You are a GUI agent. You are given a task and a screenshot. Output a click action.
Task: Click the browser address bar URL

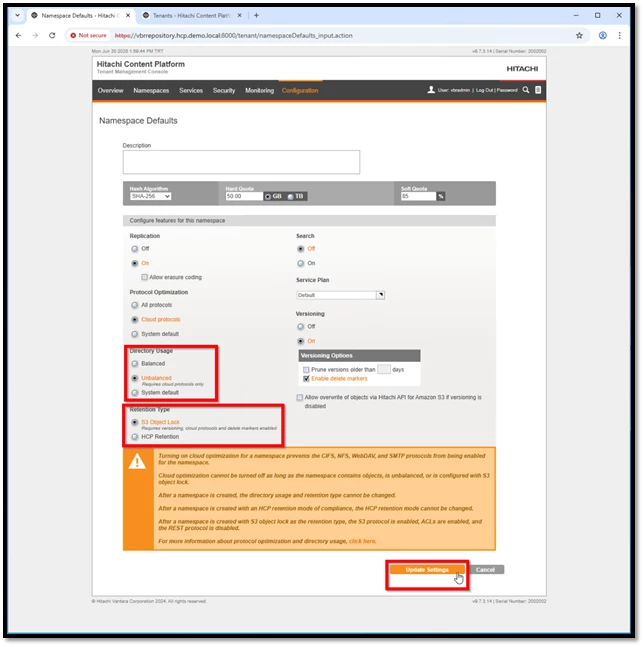pos(234,35)
